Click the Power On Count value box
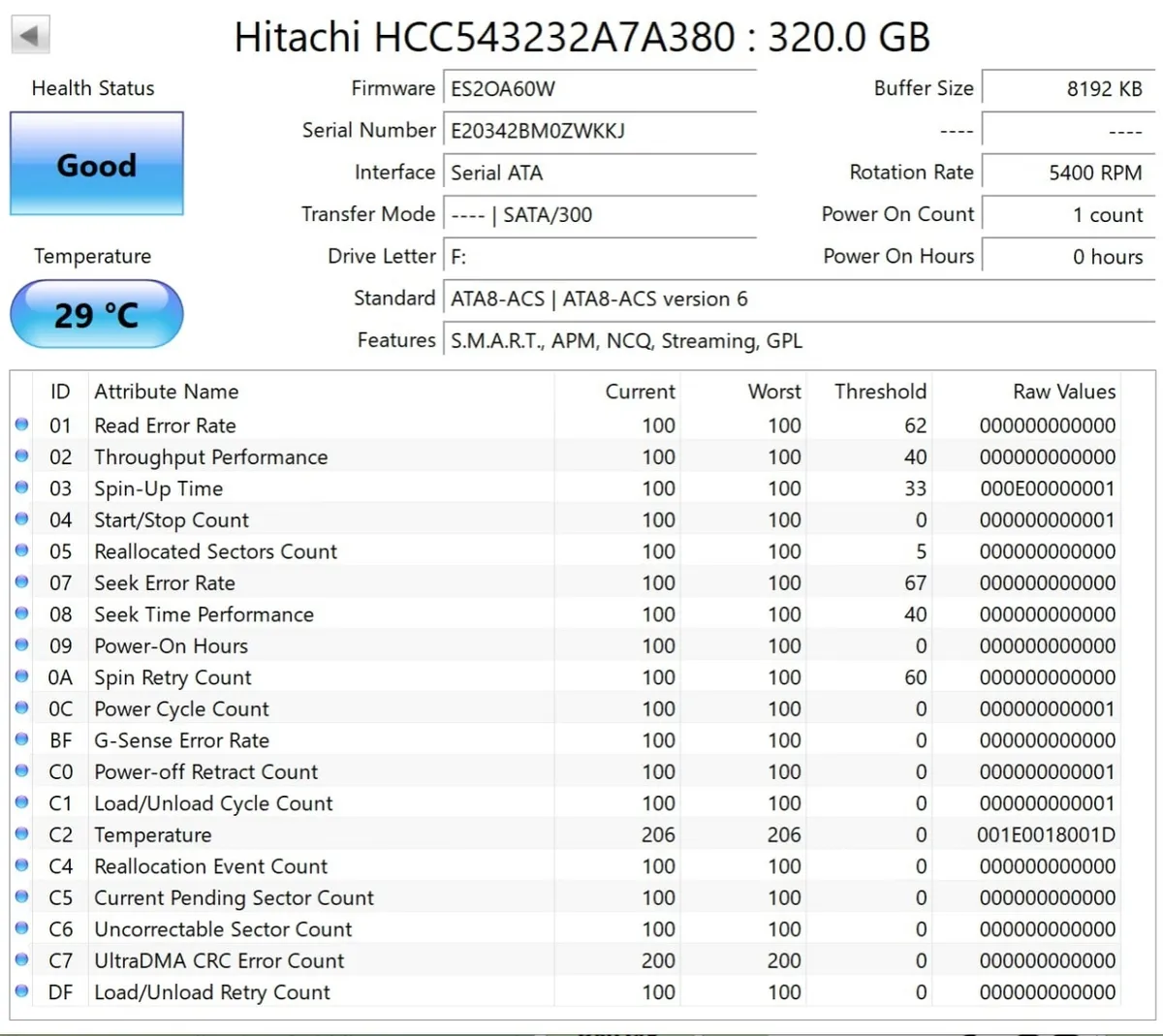Image resolution: width=1163 pixels, height=1036 pixels. coord(1068,215)
